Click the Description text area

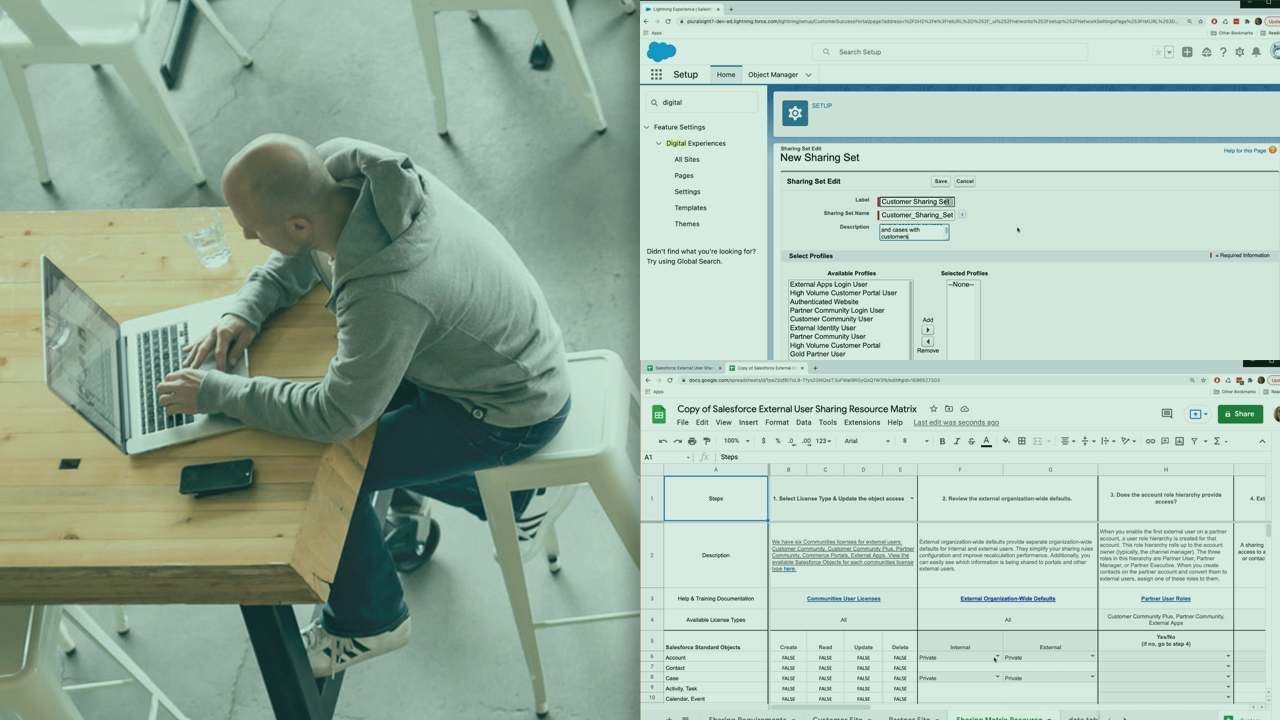point(914,232)
